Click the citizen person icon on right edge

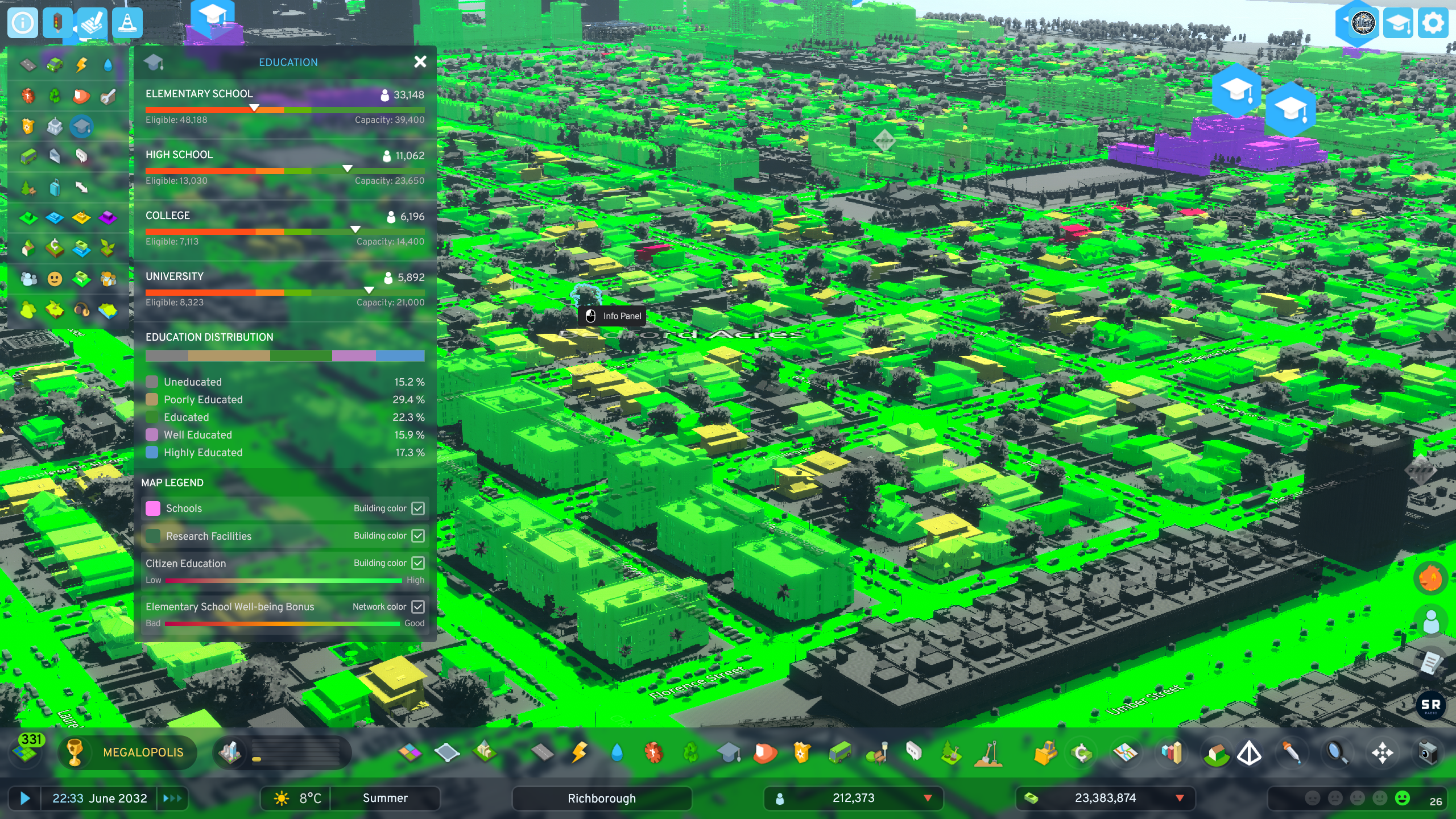point(1431,621)
